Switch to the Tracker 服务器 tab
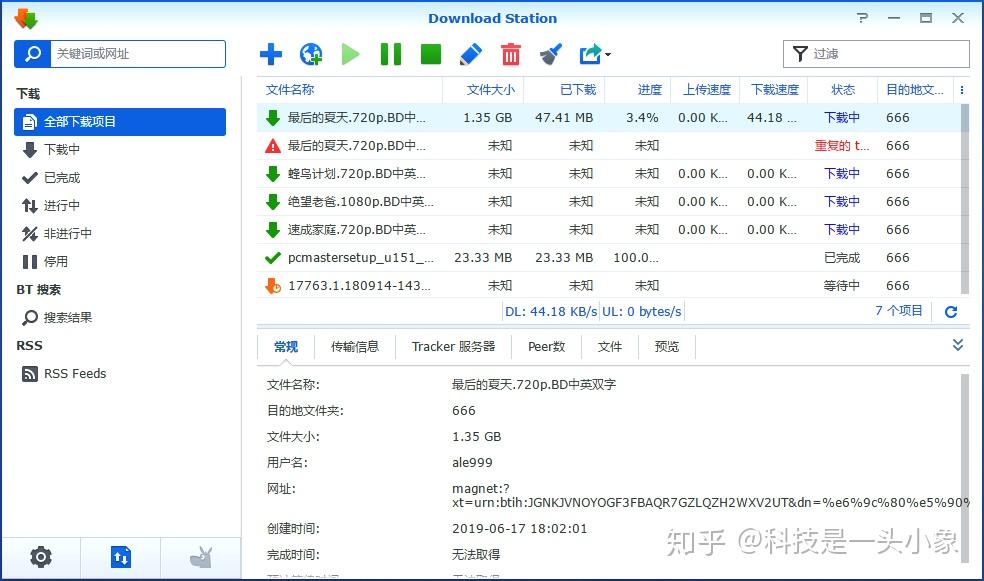 [x=453, y=346]
